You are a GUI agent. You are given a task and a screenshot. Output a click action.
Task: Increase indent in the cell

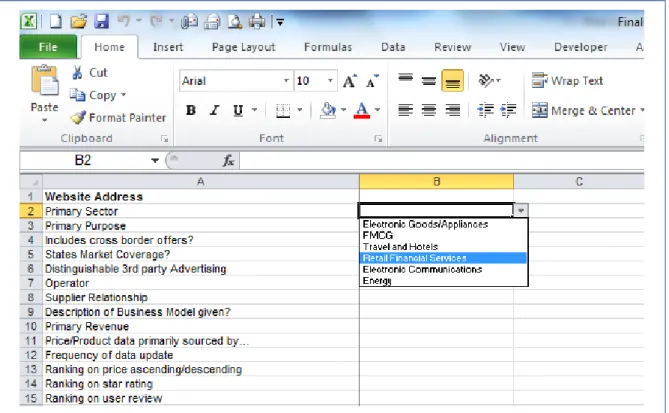click(x=508, y=111)
